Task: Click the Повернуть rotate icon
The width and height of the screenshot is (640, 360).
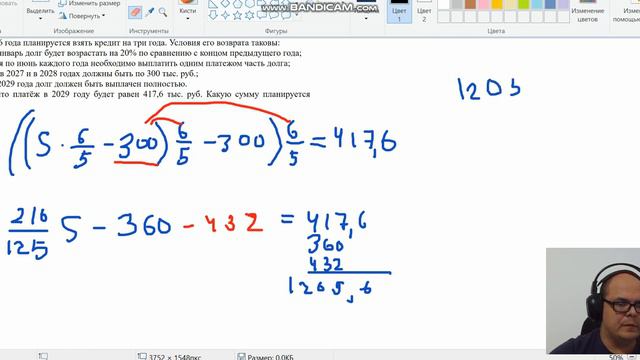Action: [x=62, y=16]
